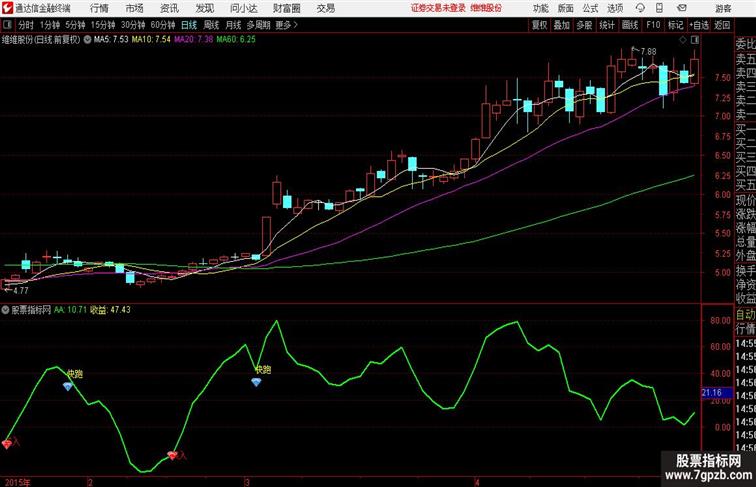Add stock with +自选 button
756x487 pixels.
point(699,25)
